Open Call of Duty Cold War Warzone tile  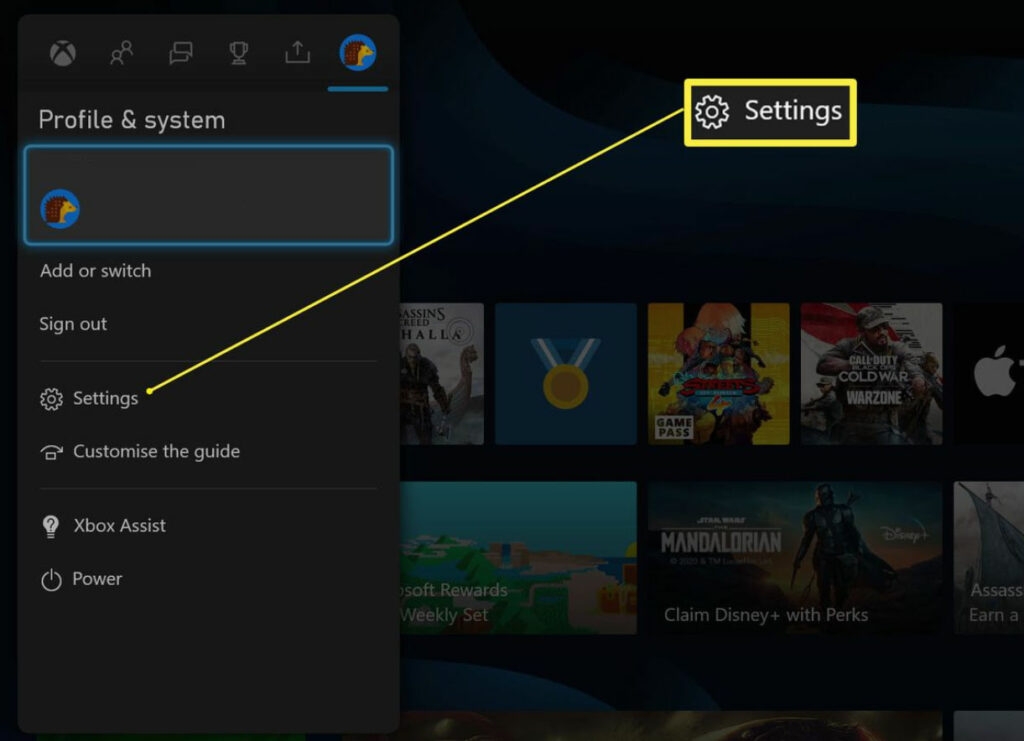[x=871, y=373]
